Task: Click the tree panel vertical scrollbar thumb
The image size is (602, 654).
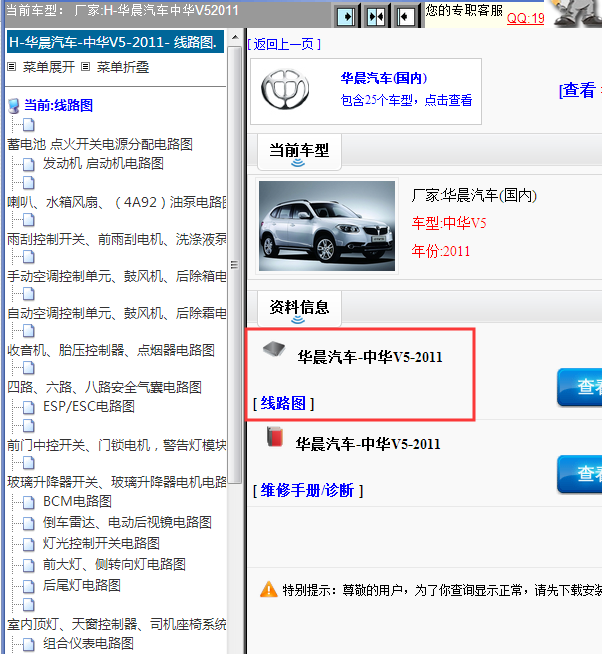Action: point(235,265)
